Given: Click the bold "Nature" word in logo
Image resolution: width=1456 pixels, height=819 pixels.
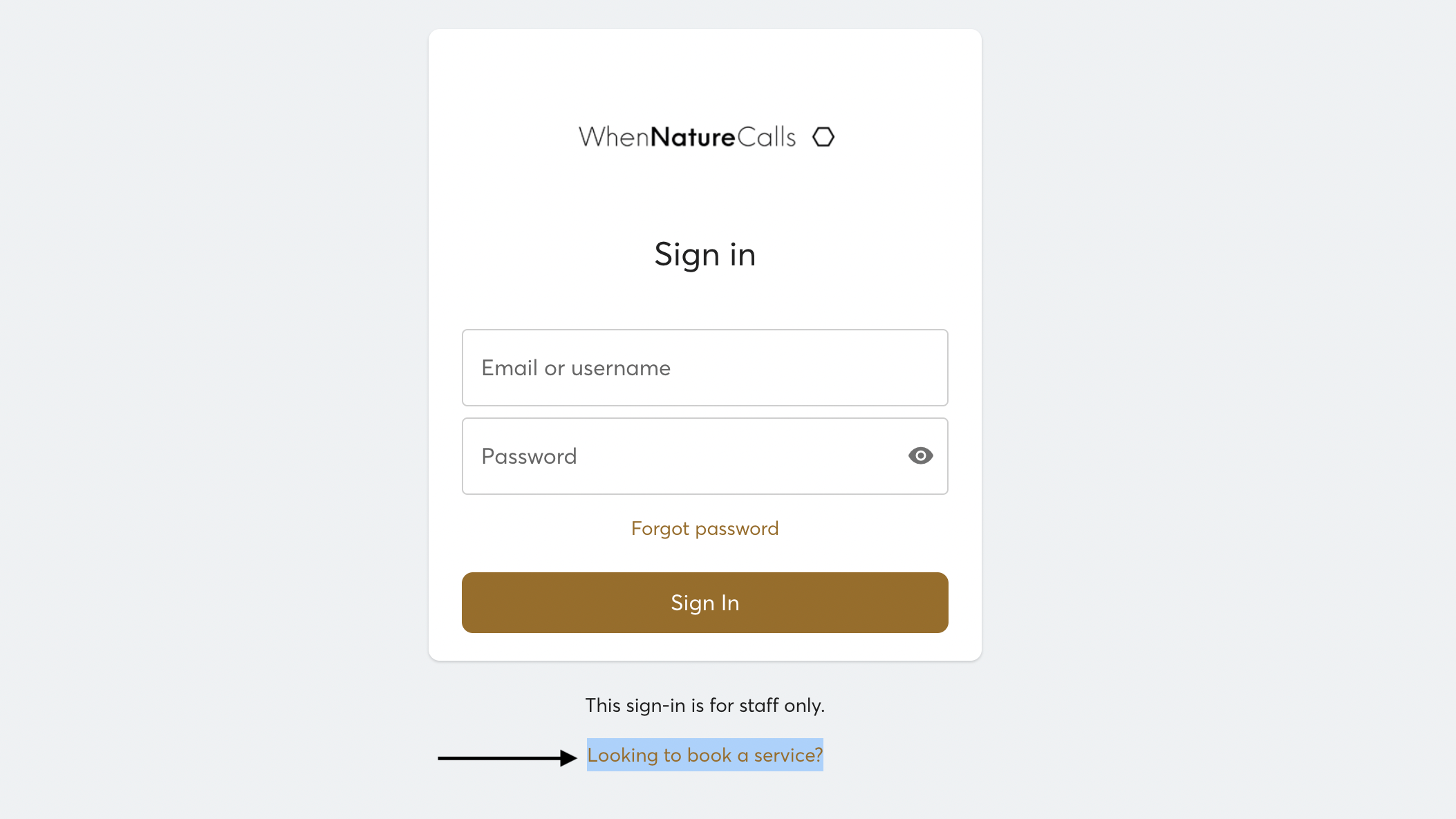Looking at the screenshot, I should click(x=692, y=137).
